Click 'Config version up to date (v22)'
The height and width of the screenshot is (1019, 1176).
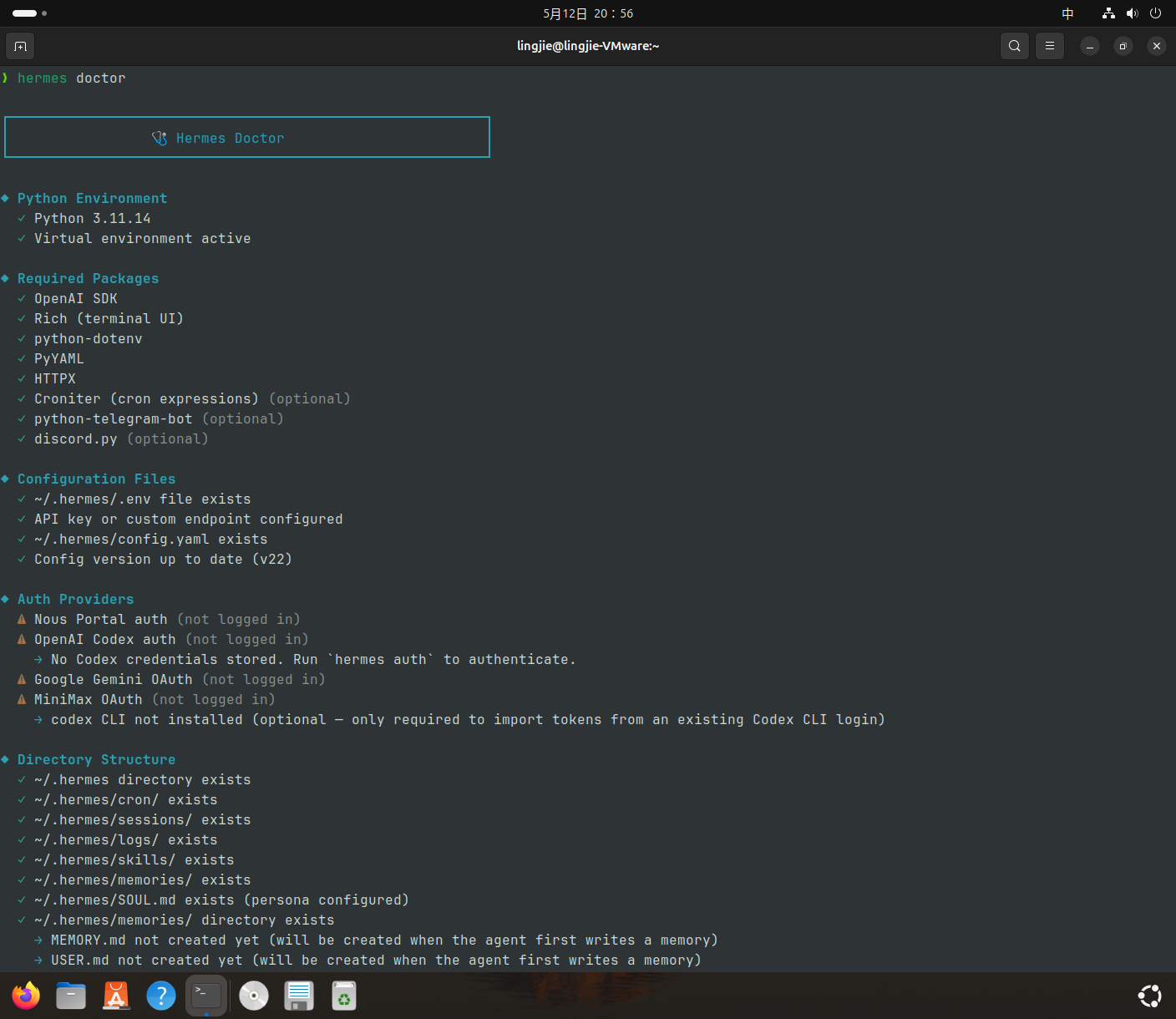point(163,560)
